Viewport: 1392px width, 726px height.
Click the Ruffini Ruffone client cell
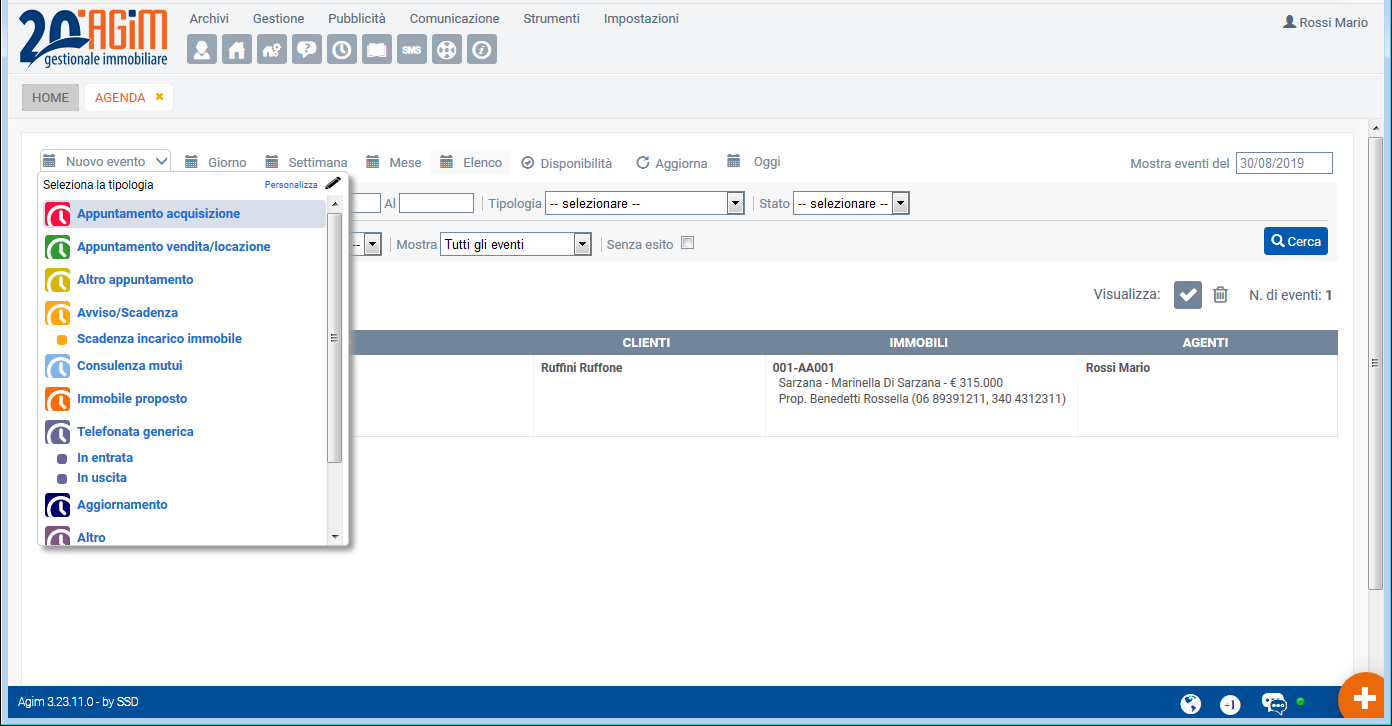pyautogui.click(x=582, y=368)
